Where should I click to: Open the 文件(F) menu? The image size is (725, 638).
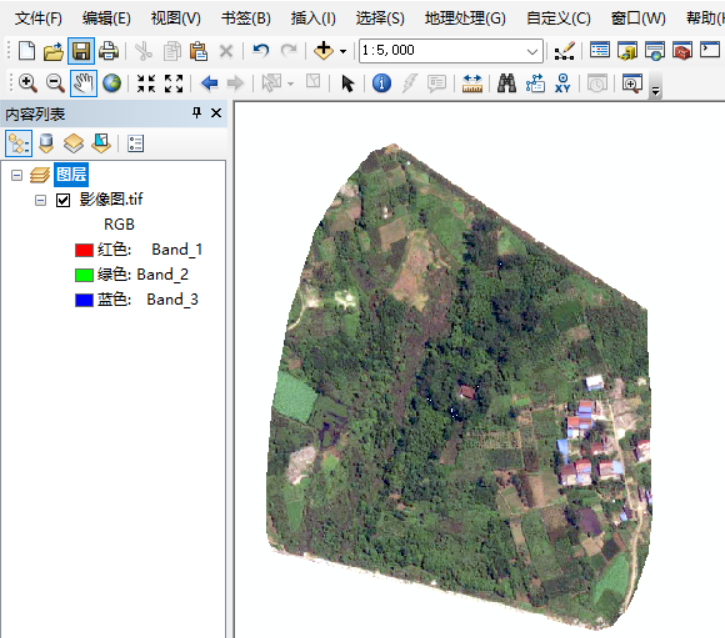[x=38, y=18]
